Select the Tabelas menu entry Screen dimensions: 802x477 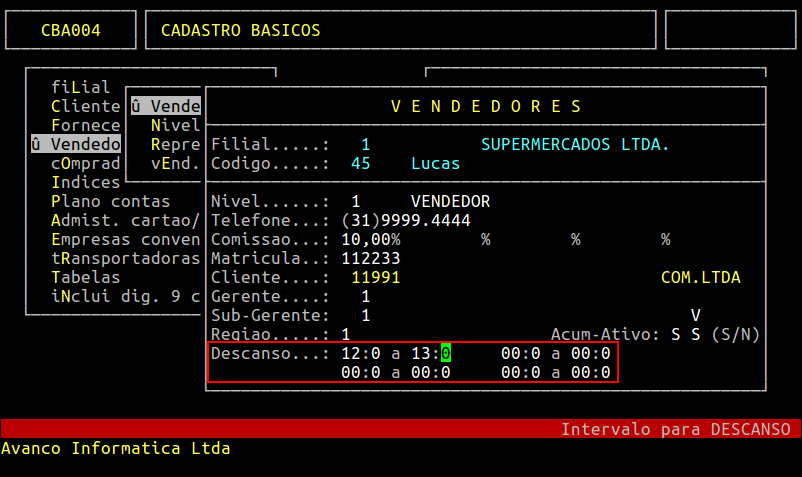[85, 277]
